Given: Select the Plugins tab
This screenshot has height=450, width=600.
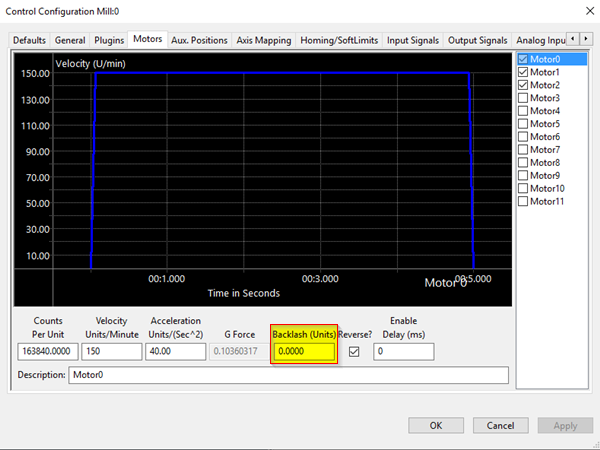Looking at the screenshot, I should (109, 40).
